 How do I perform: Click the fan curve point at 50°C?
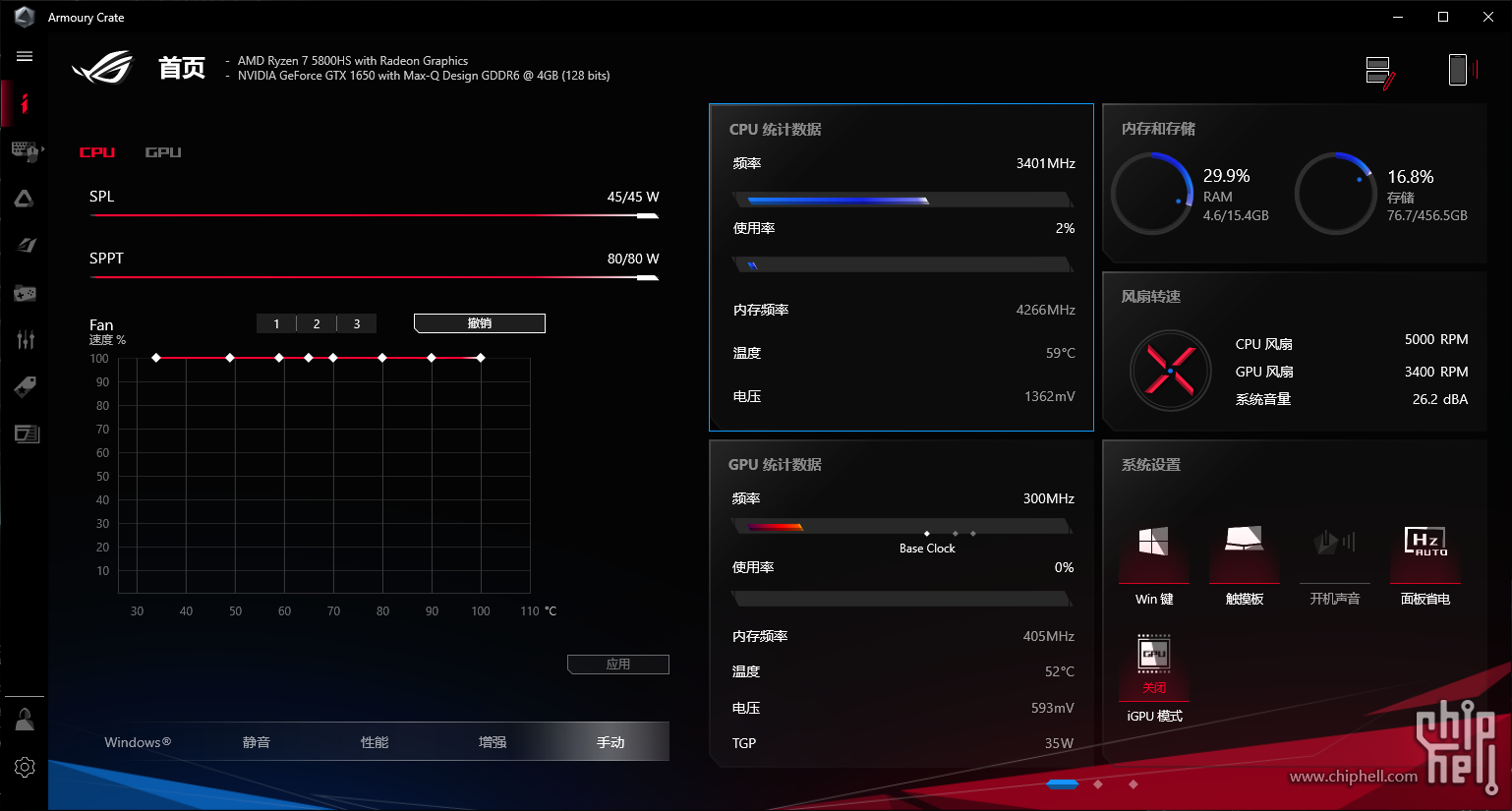tap(230, 358)
